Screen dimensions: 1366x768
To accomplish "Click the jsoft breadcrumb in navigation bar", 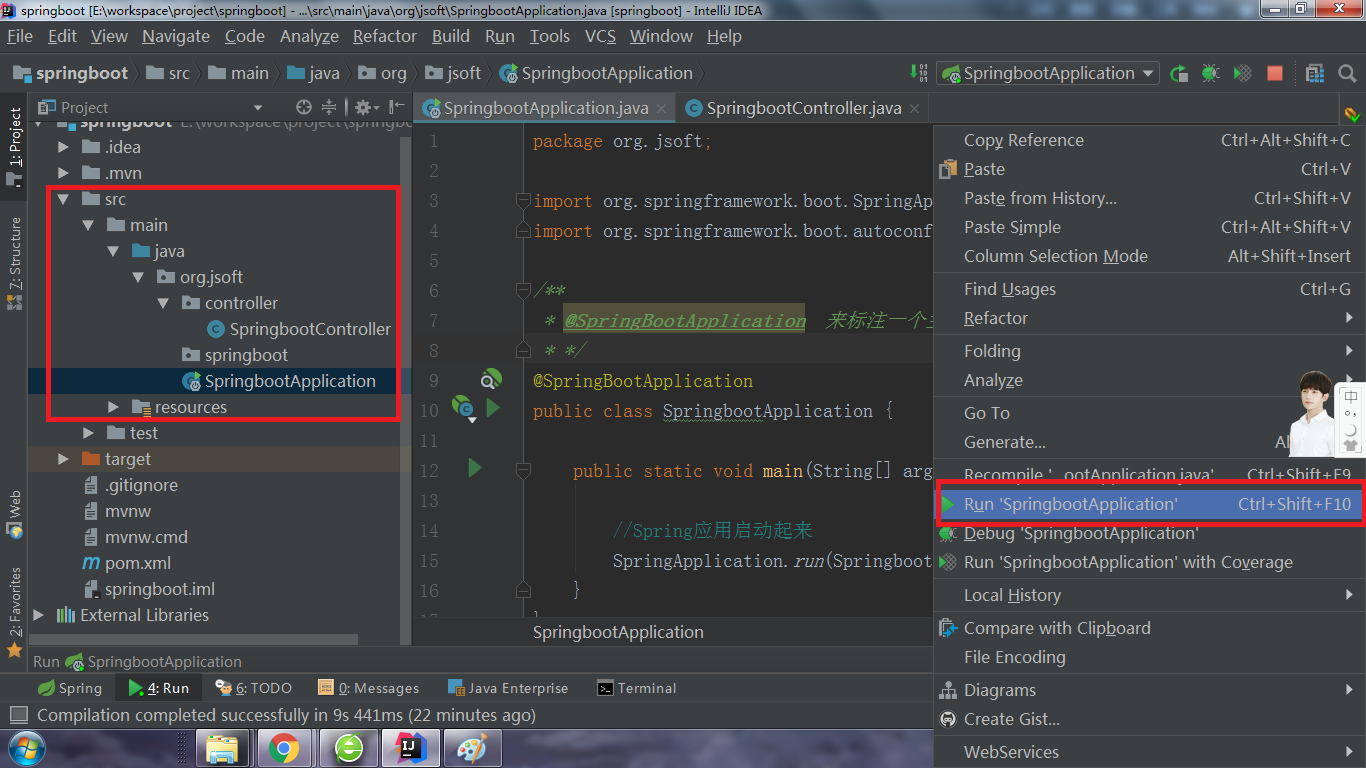I will [x=453, y=73].
